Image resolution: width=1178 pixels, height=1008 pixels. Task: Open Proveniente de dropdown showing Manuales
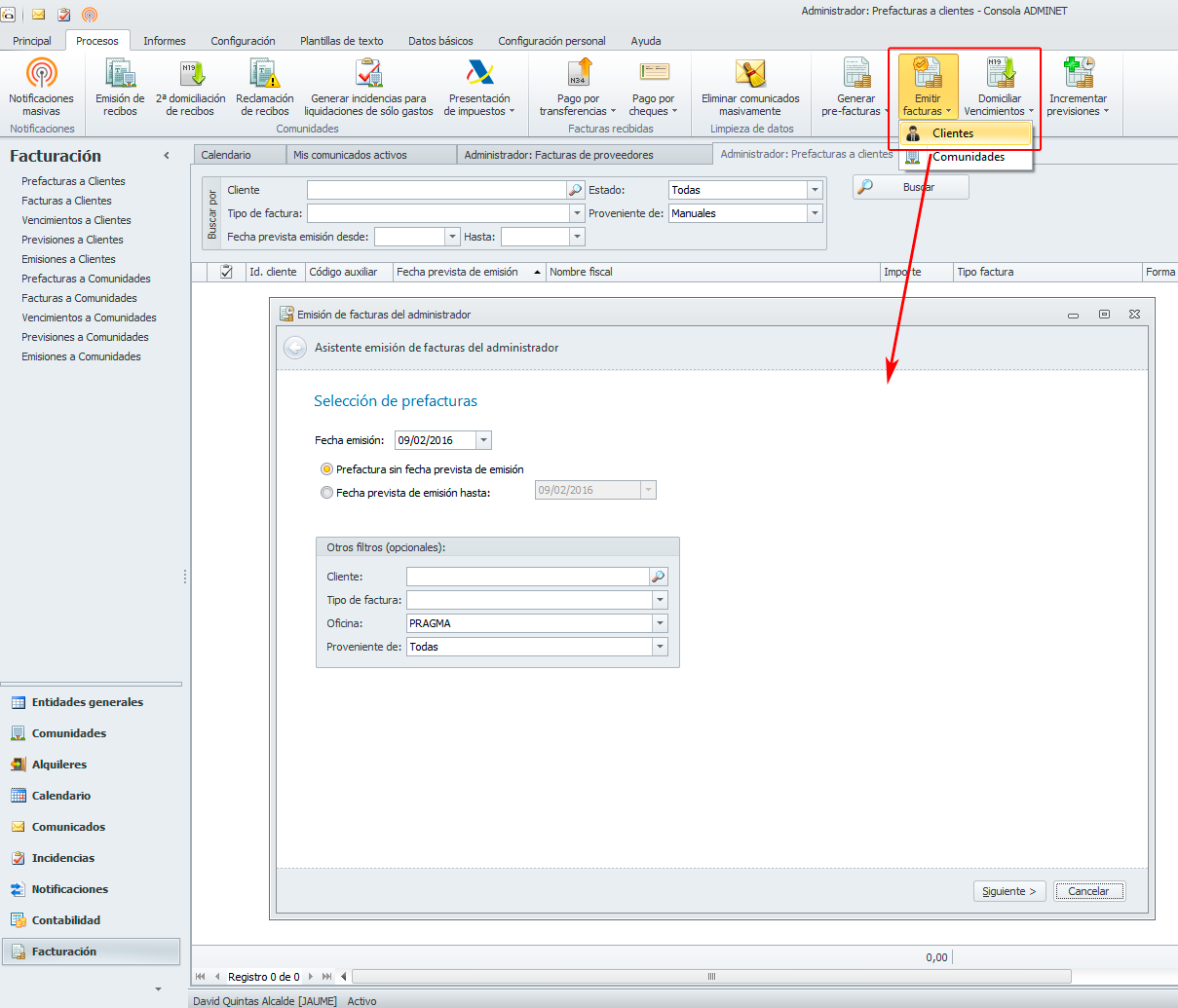click(x=815, y=213)
